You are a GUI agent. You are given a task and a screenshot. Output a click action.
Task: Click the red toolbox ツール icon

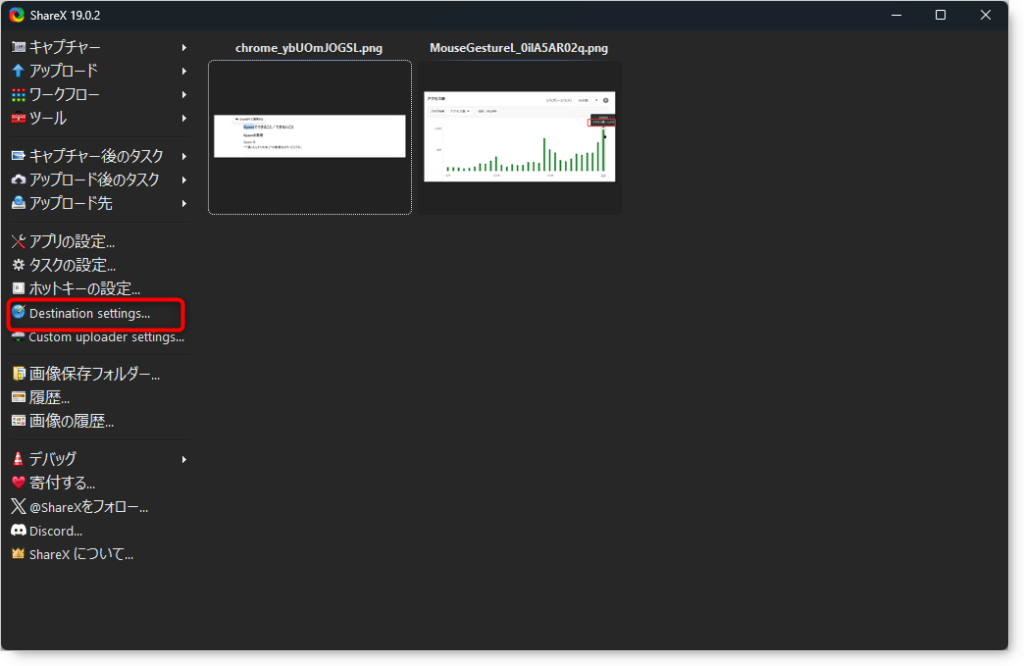[x=18, y=118]
